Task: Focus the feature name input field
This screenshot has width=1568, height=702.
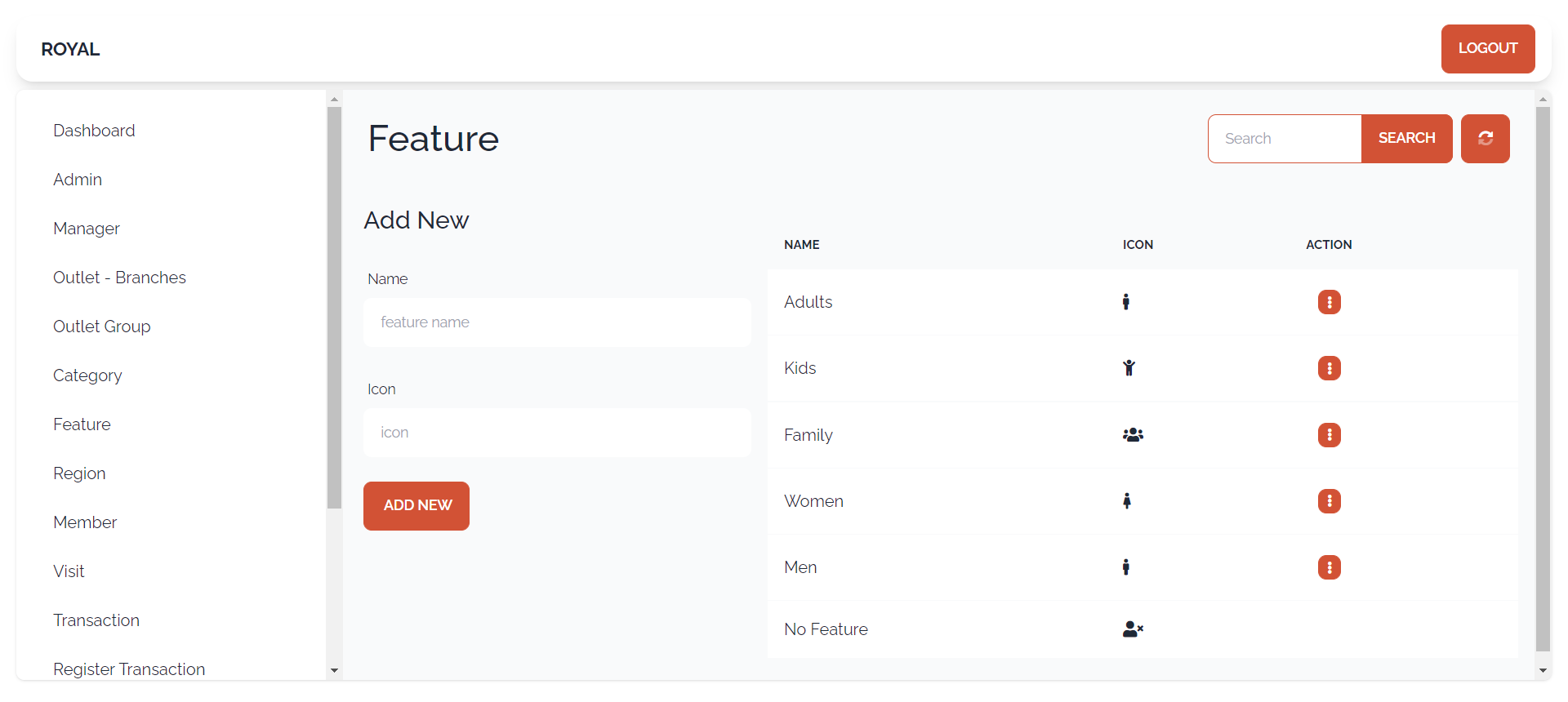Action: pyautogui.click(x=557, y=322)
